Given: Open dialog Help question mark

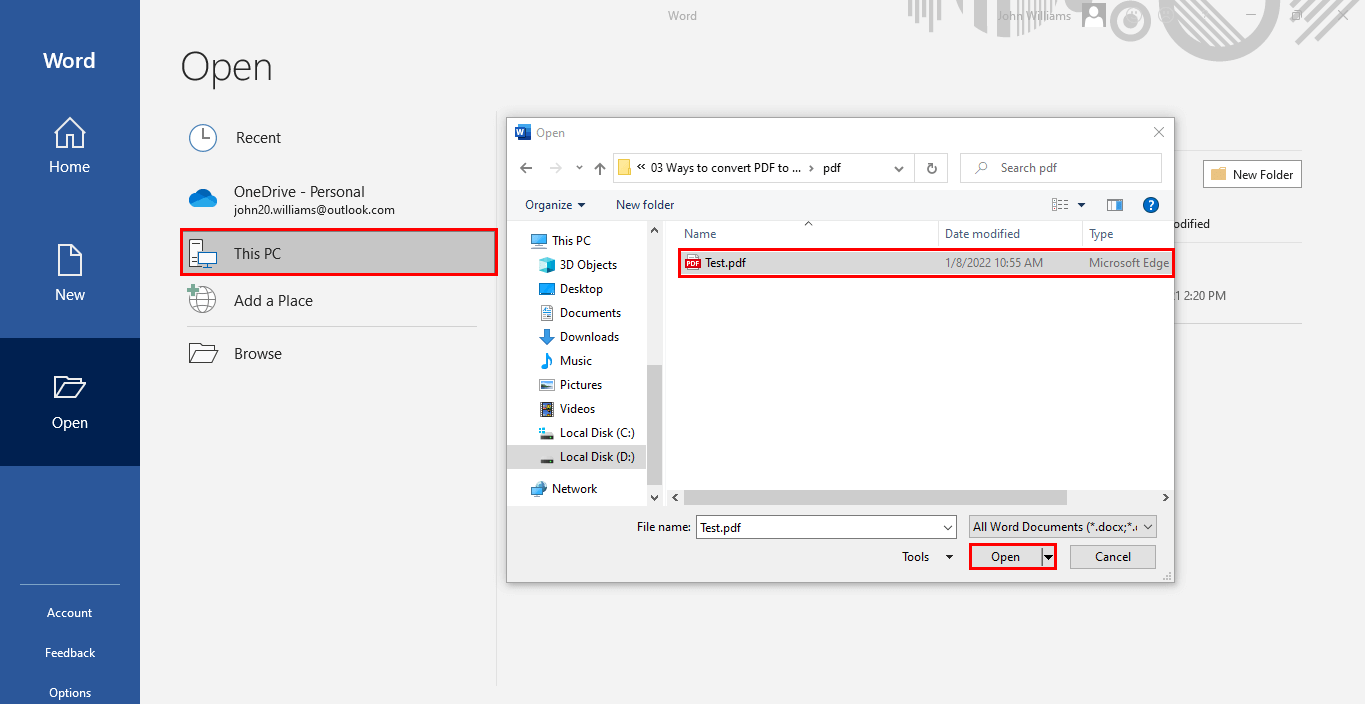Looking at the screenshot, I should pos(1150,205).
